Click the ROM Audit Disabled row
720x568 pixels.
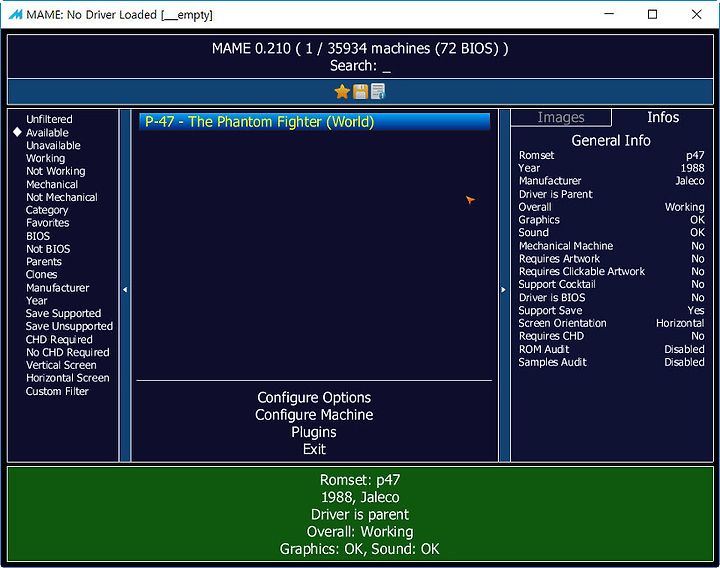[x=611, y=350]
